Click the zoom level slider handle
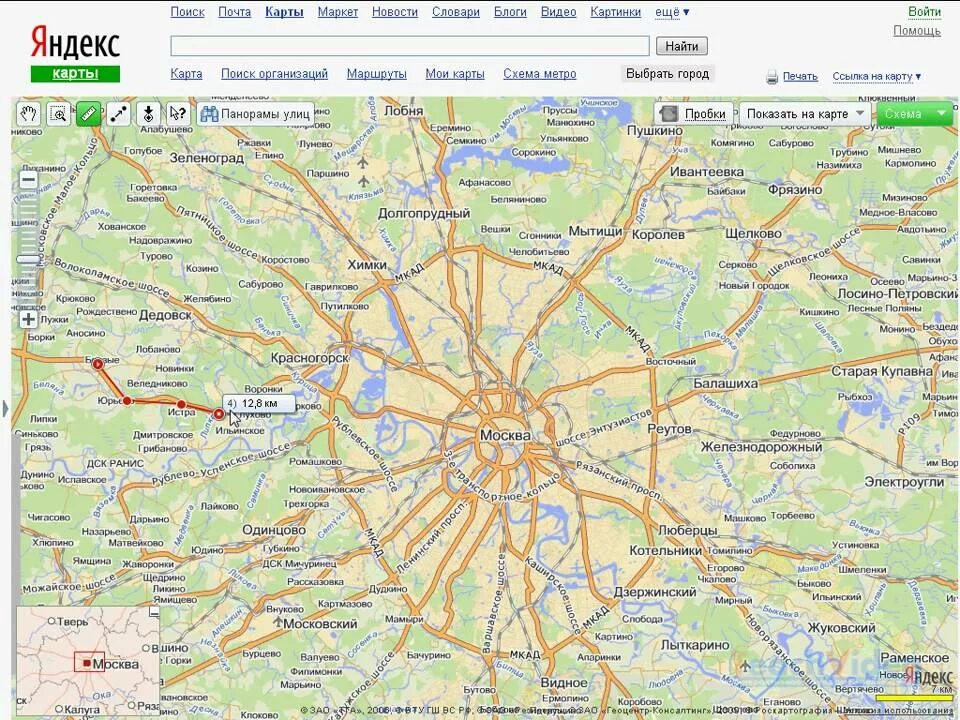The image size is (960, 720). tap(28, 260)
